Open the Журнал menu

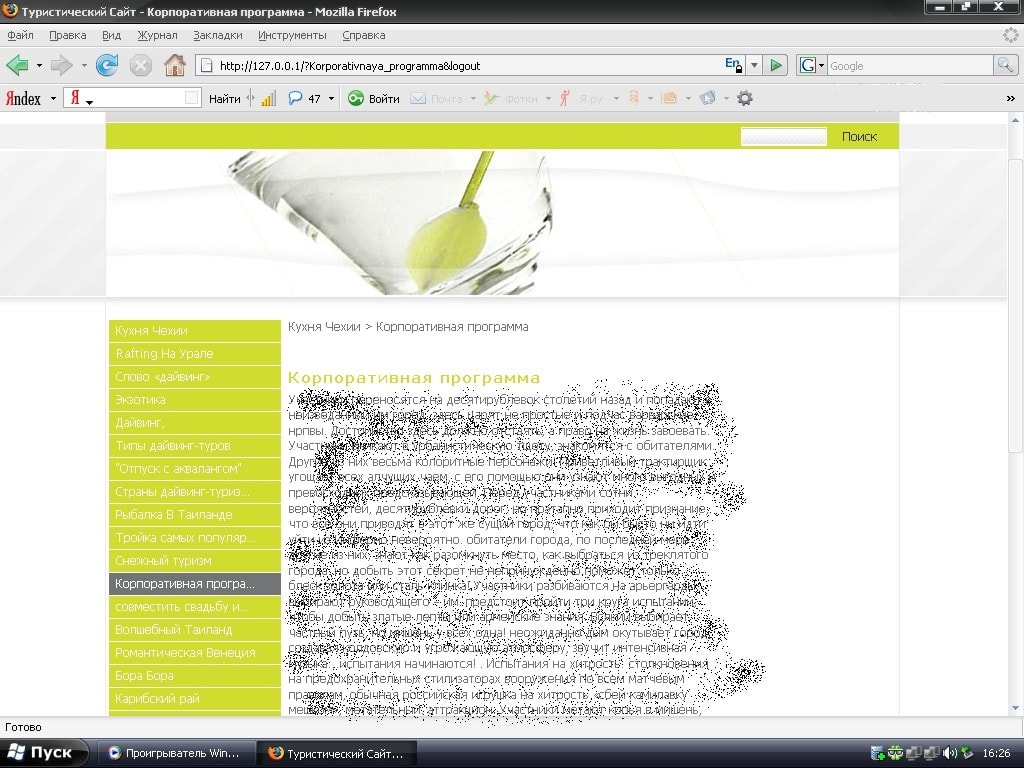157,35
